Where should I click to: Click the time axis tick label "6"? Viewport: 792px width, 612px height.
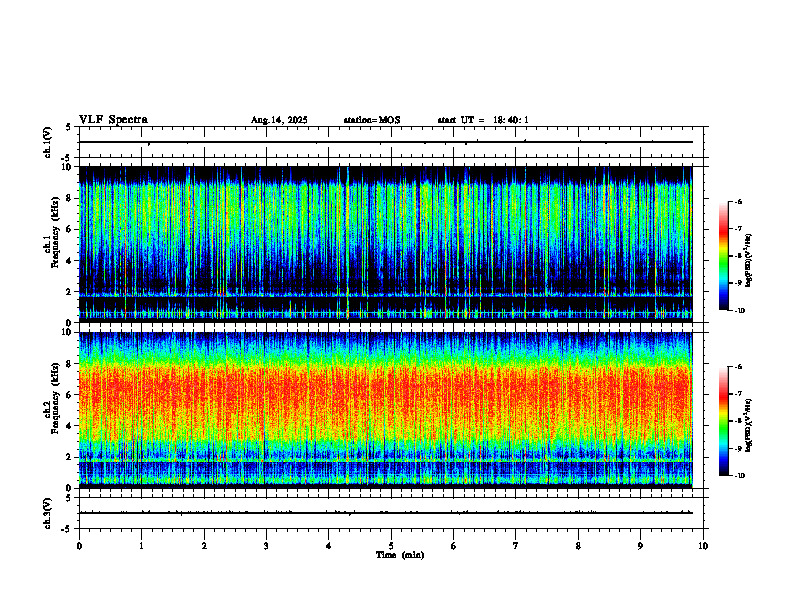coord(454,546)
